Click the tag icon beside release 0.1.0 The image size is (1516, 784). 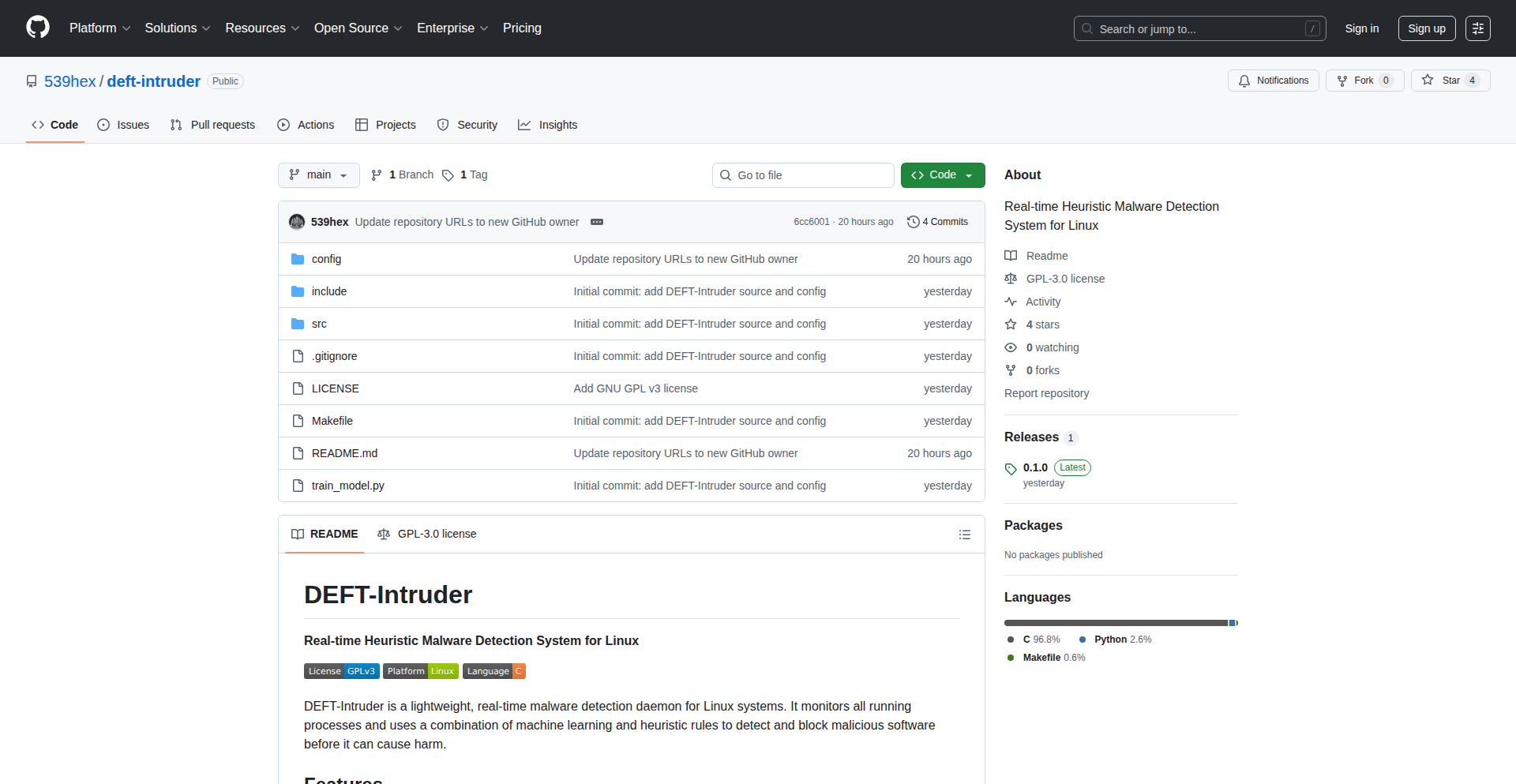pyautogui.click(x=1010, y=468)
